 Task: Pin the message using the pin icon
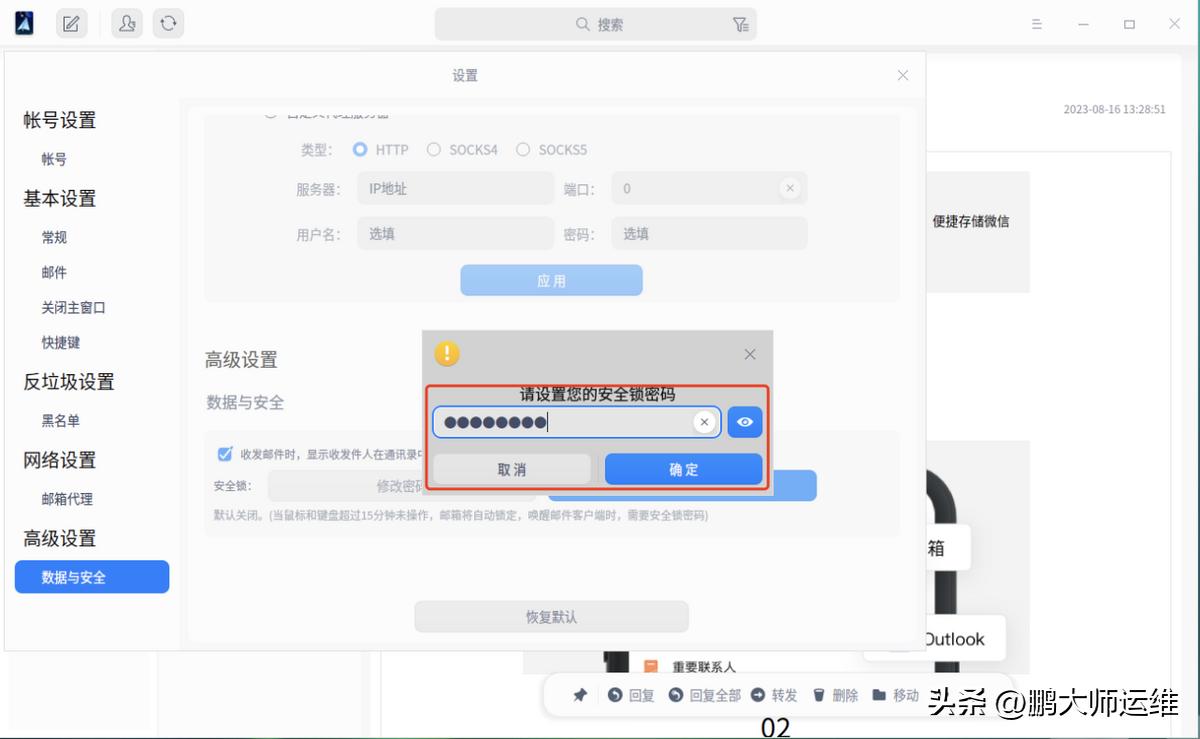tap(578, 694)
